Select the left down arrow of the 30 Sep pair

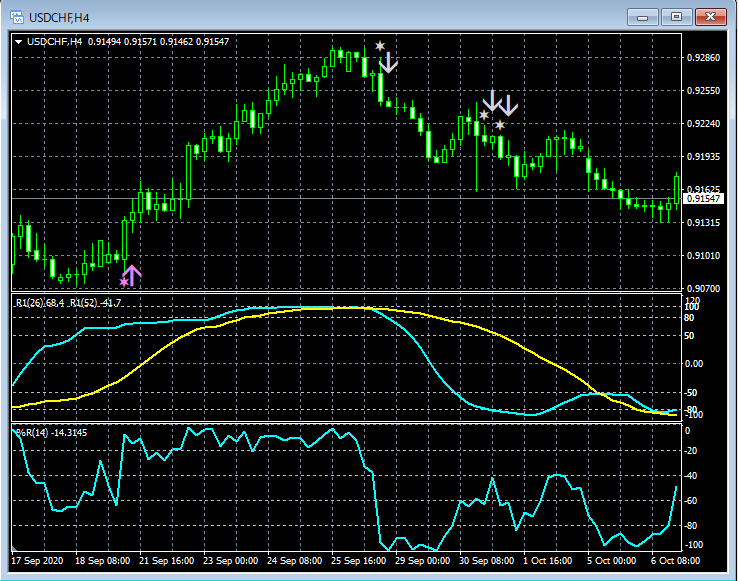click(x=492, y=101)
